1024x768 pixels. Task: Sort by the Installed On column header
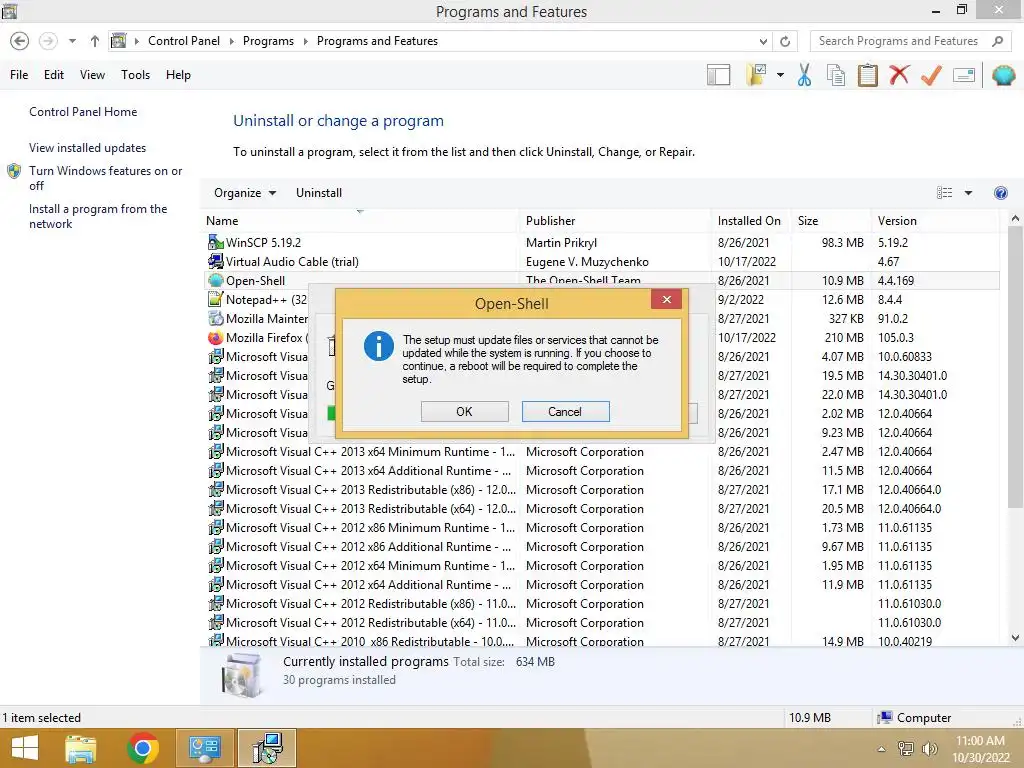click(x=751, y=221)
